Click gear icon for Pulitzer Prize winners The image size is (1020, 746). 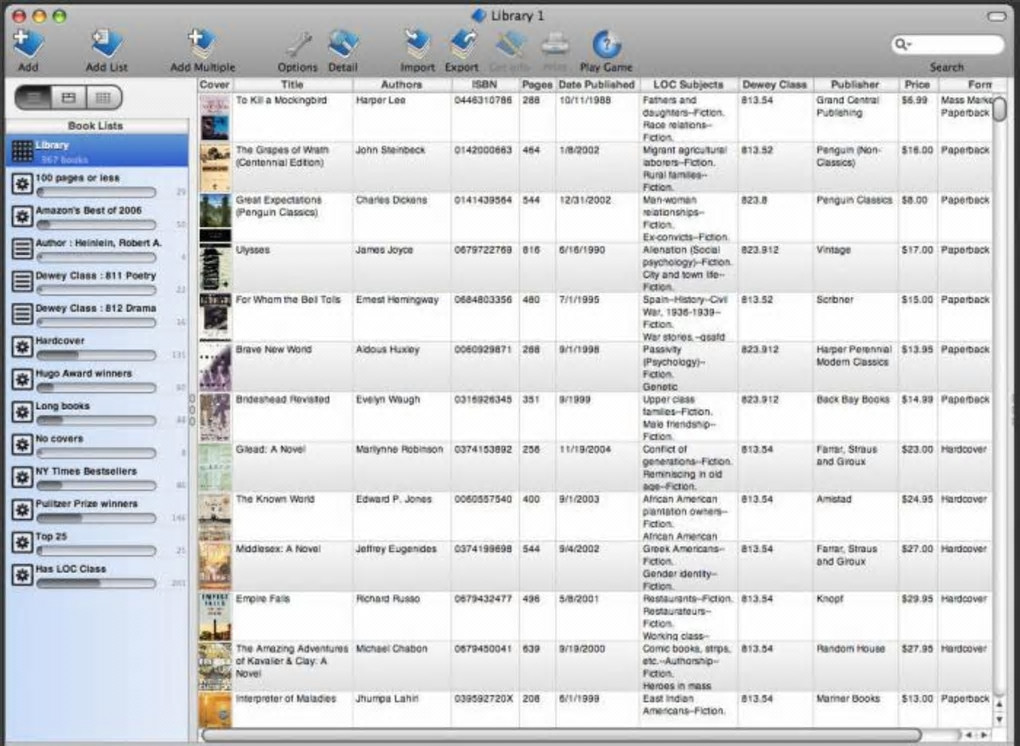coord(22,510)
